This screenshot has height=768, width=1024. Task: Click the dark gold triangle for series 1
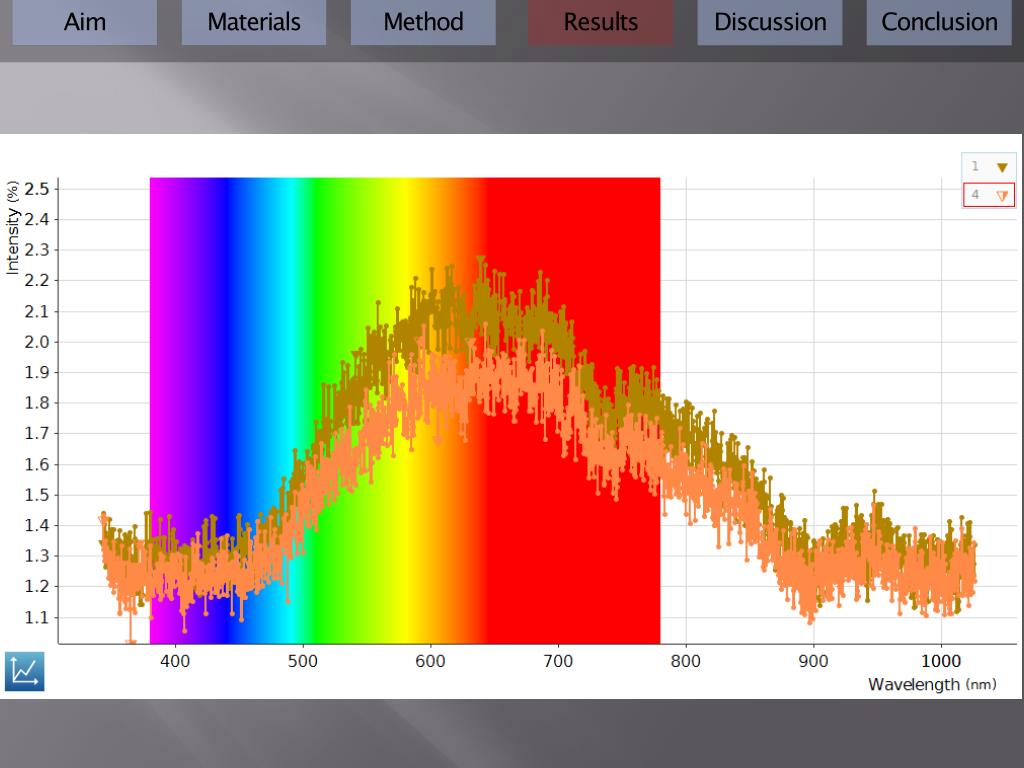(1001, 168)
